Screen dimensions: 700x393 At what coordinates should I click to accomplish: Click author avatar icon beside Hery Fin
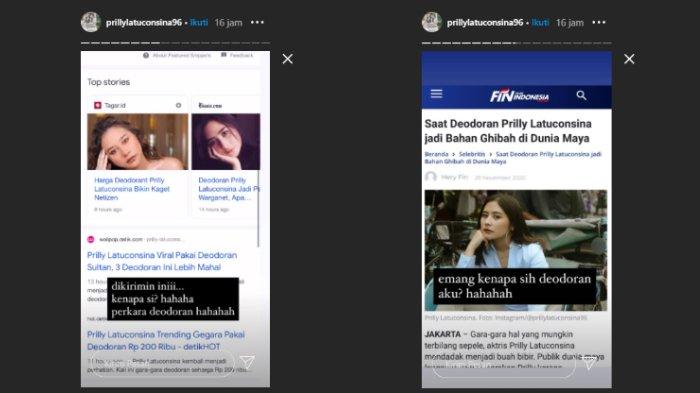(x=431, y=177)
